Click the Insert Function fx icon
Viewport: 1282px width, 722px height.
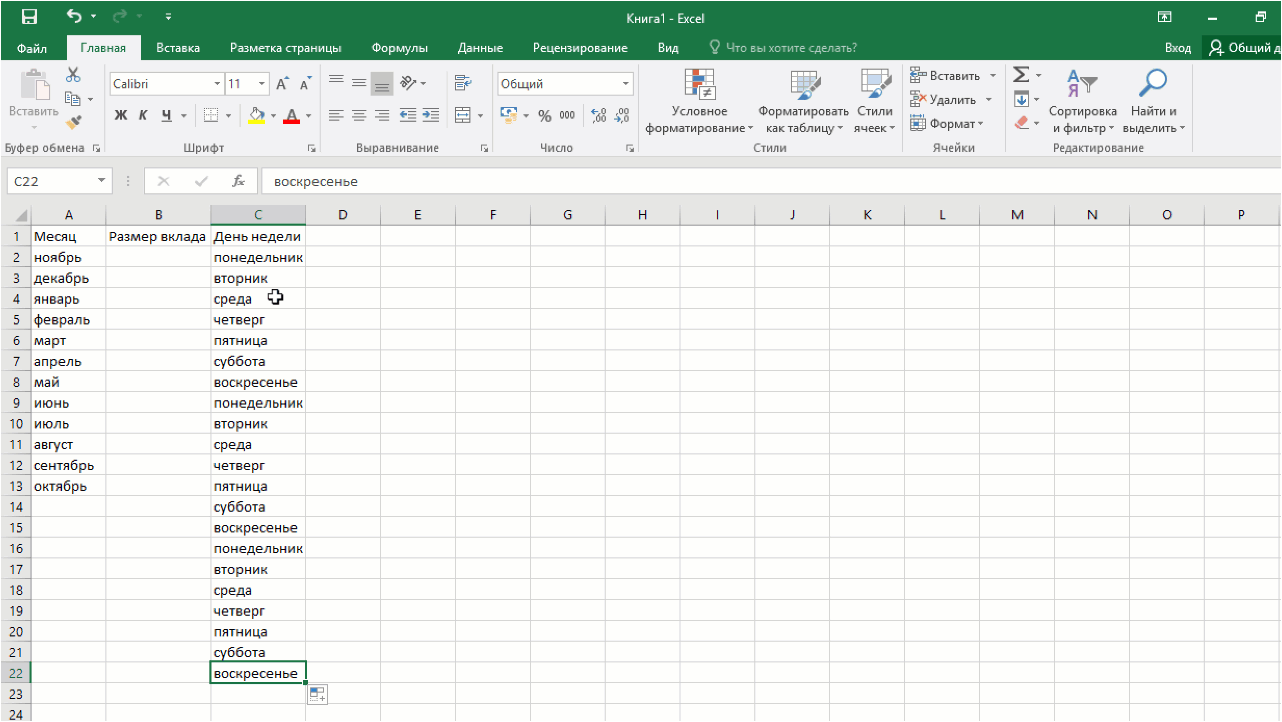[238, 181]
